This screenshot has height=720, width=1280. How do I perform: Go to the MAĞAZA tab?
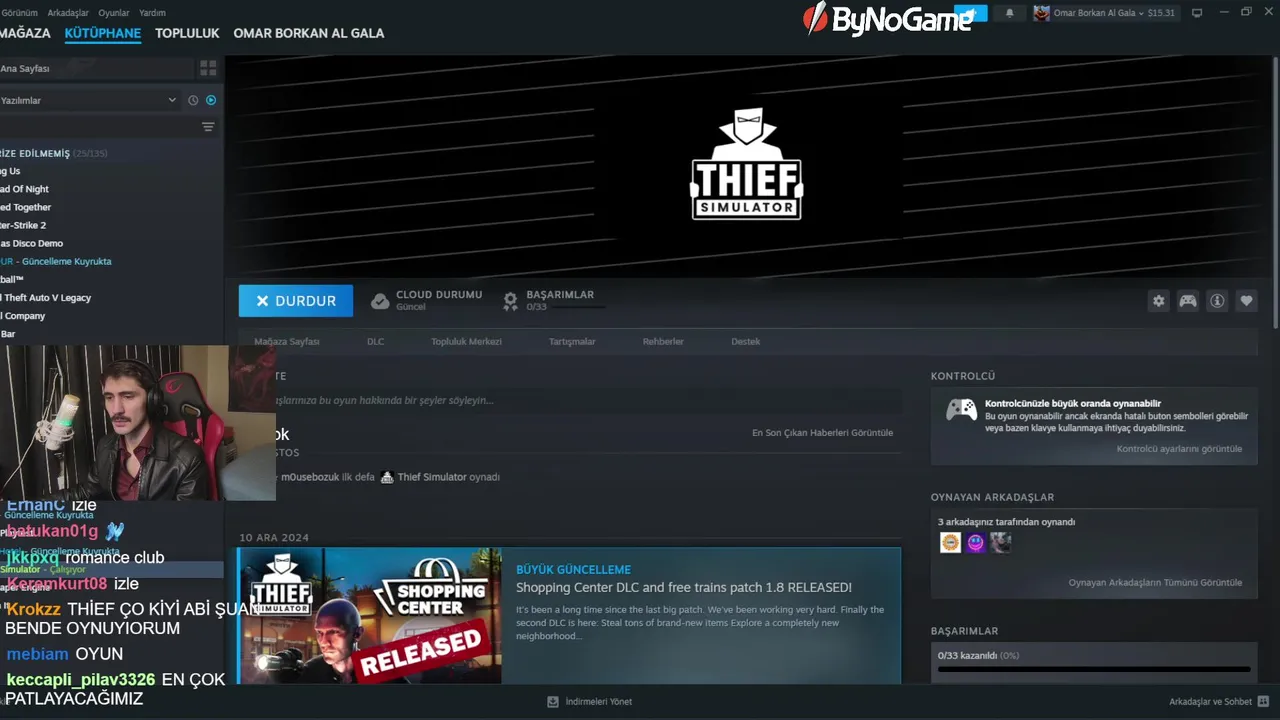[x=25, y=33]
